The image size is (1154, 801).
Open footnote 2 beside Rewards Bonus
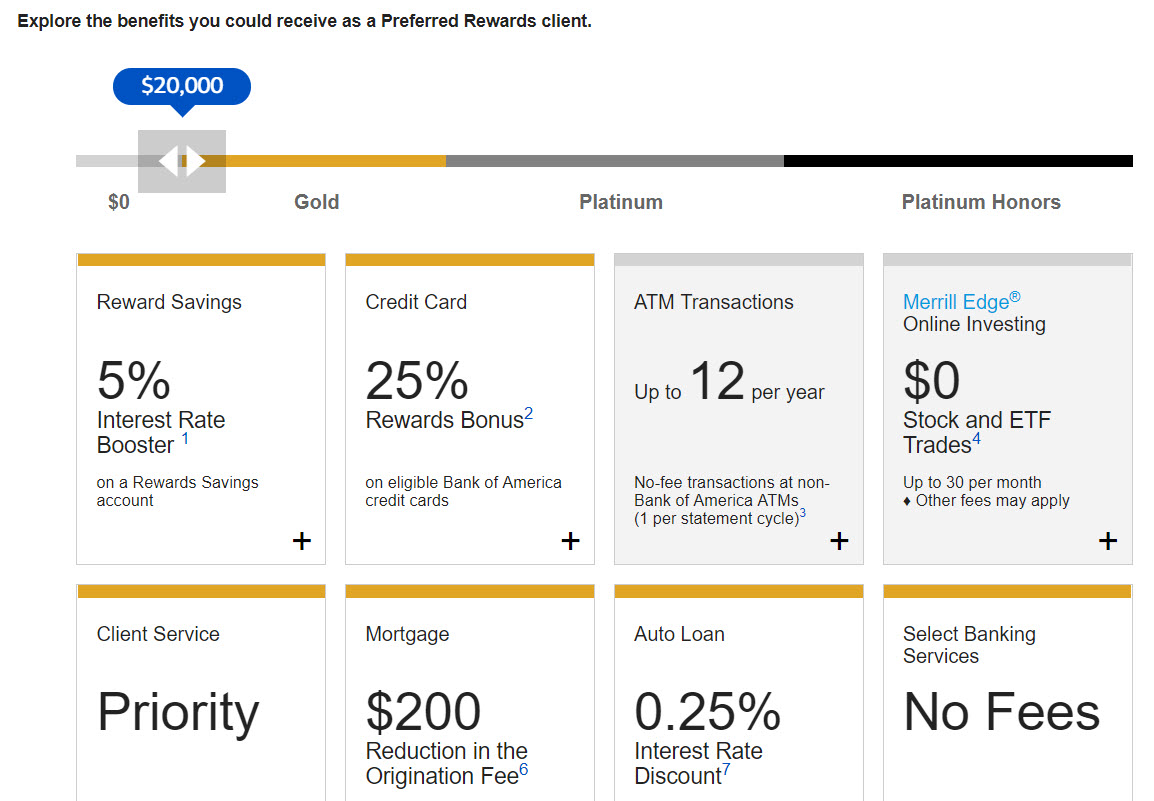tap(528, 414)
